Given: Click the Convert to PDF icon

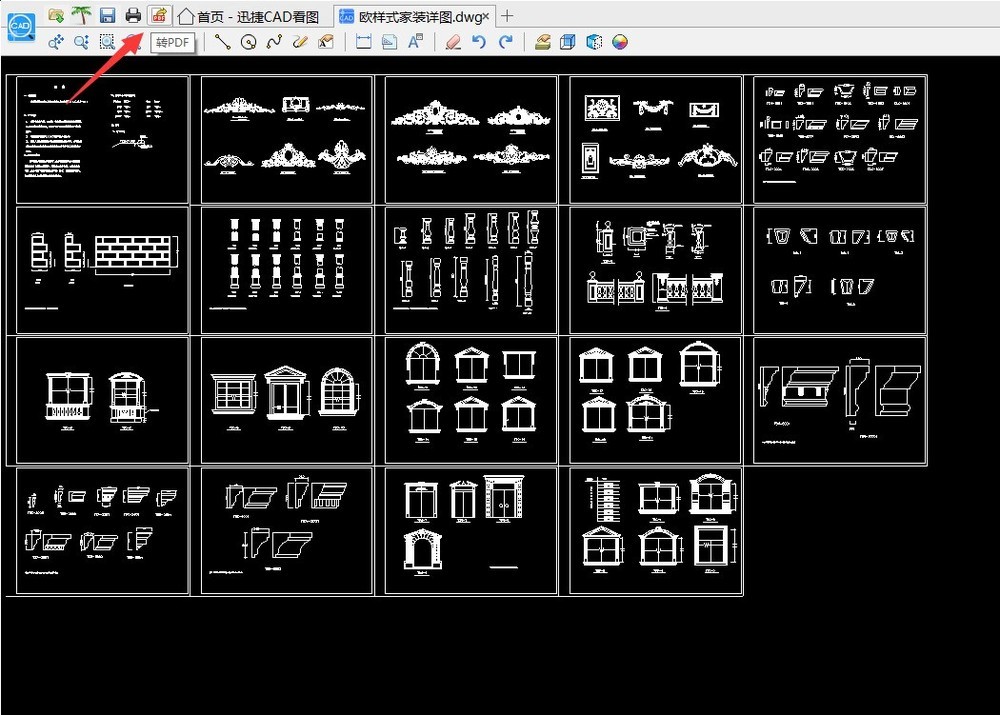Looking at the screenshot, I should coord(159,15).
